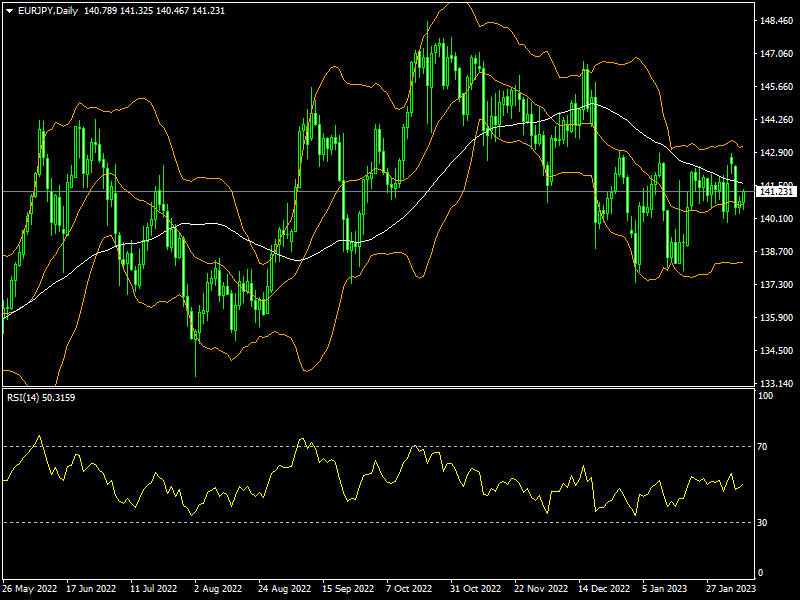800x600 pixels.
Task: Click the RSI(14) 50.3159 indicator label
Action: (x=41, y=397)
